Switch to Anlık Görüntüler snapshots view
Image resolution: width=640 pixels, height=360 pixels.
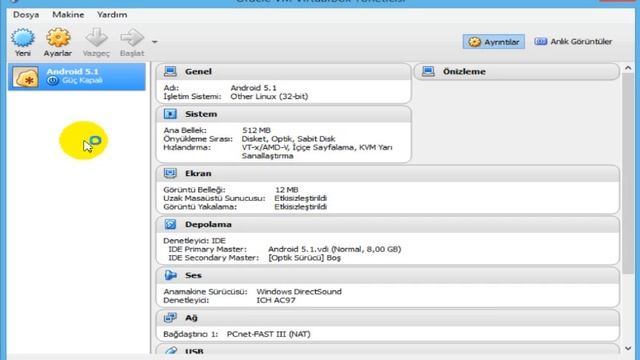tap(573, 42)
